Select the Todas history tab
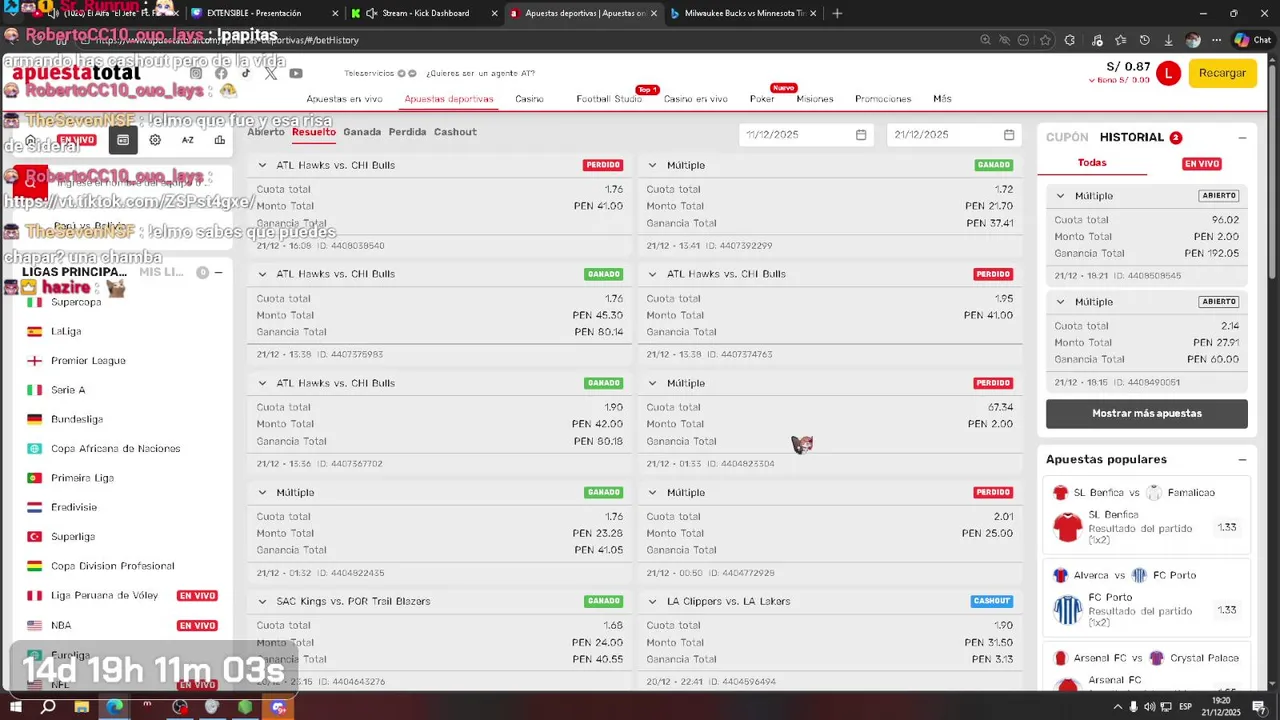The height and width of the screenshot is (720, 1280). [1092, 163]
